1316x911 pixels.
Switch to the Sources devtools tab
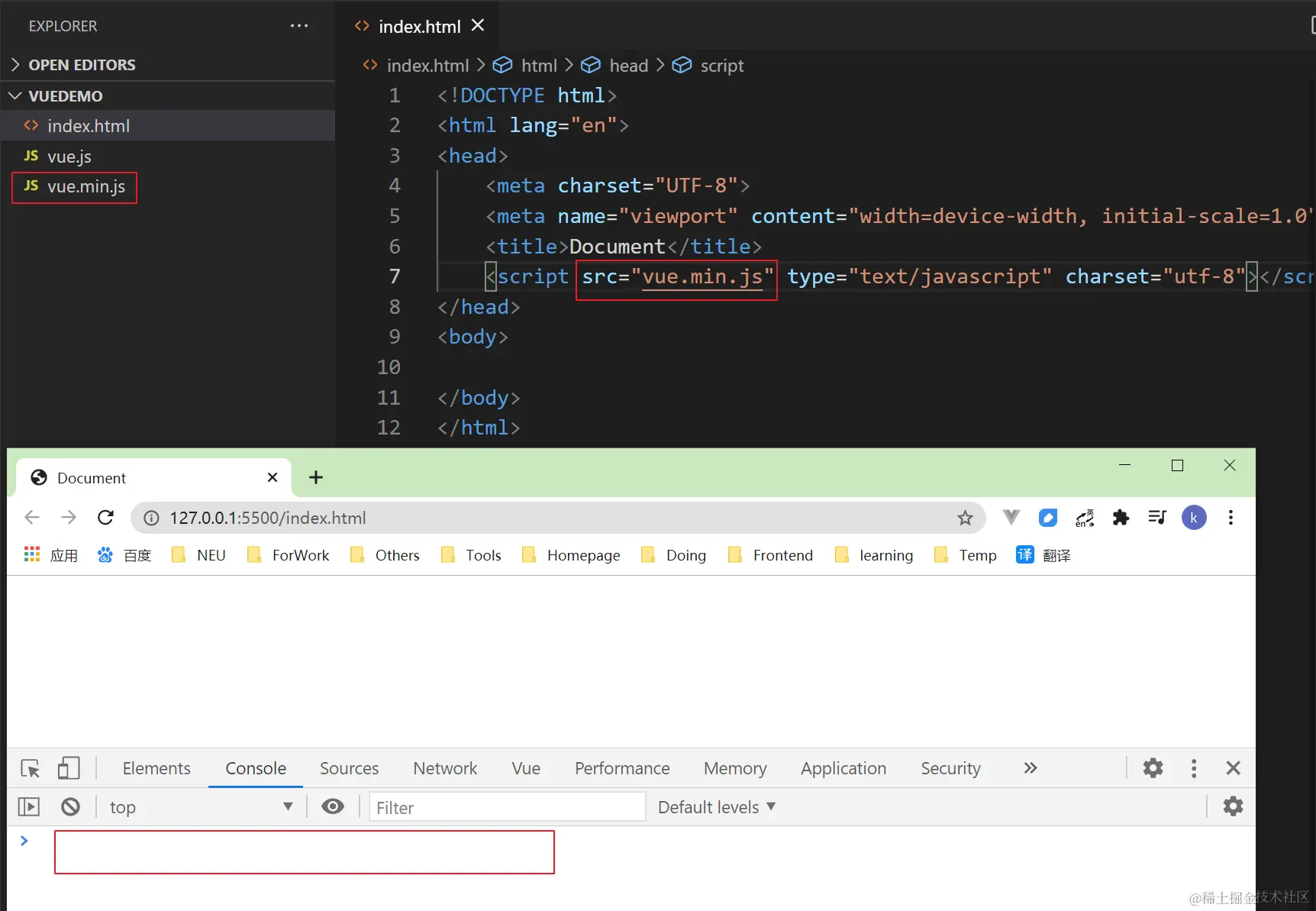349,768
